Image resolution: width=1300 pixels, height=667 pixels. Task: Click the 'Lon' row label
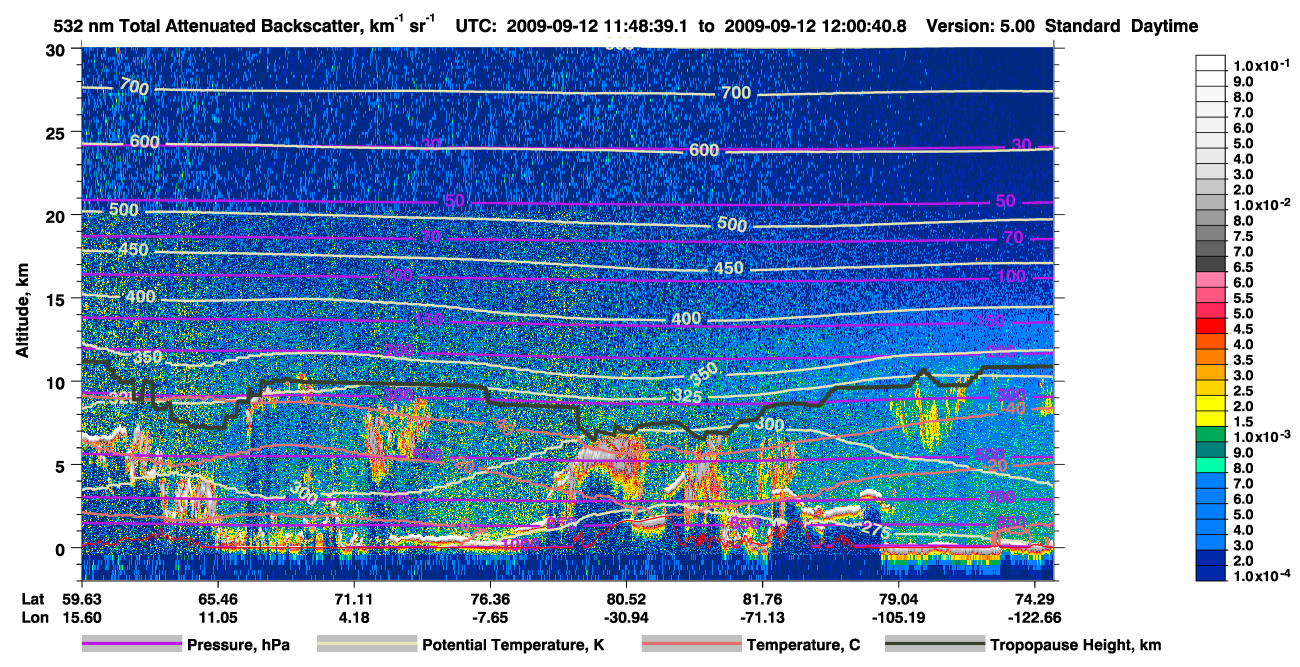33,618
